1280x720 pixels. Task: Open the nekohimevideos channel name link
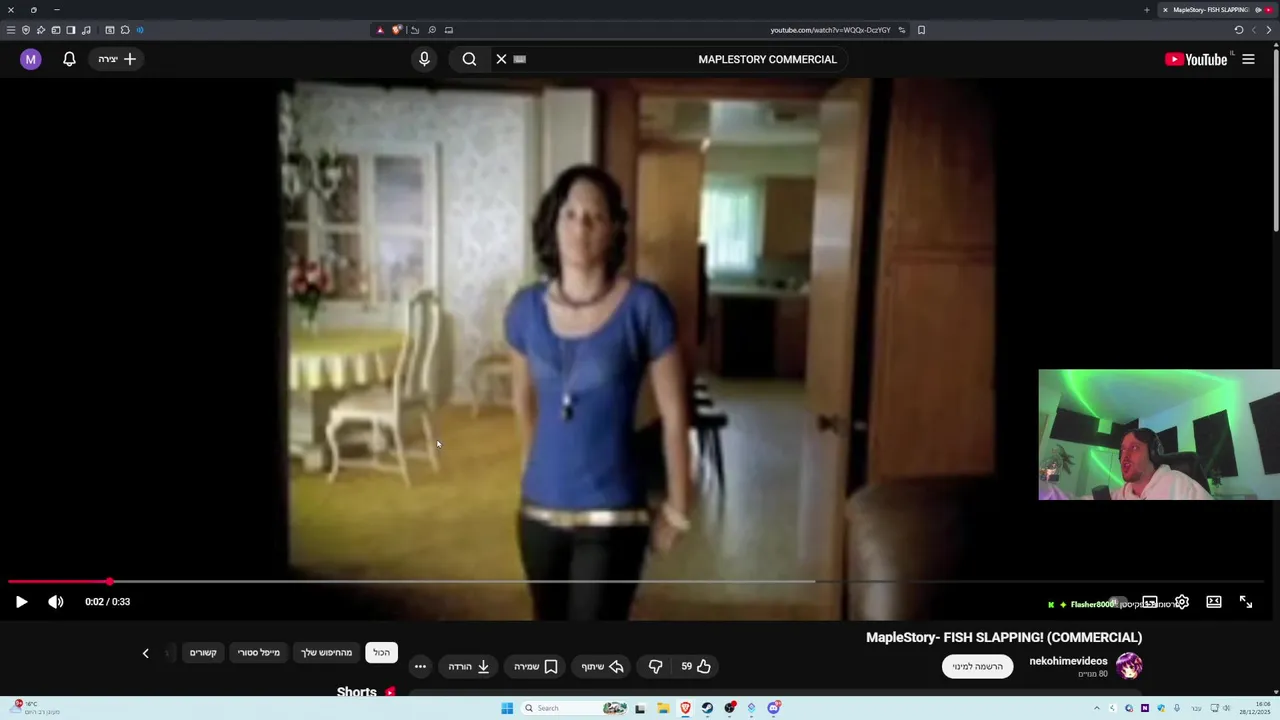pyautogui.click(x=1068, y=661)
